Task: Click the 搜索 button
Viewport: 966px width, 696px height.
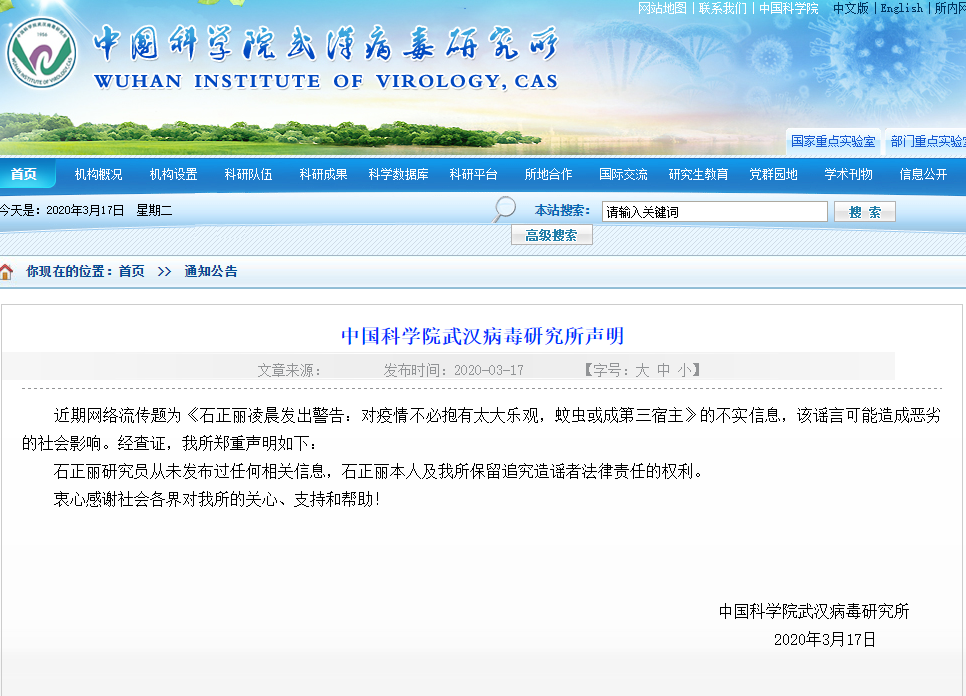Action: point(864,212)
